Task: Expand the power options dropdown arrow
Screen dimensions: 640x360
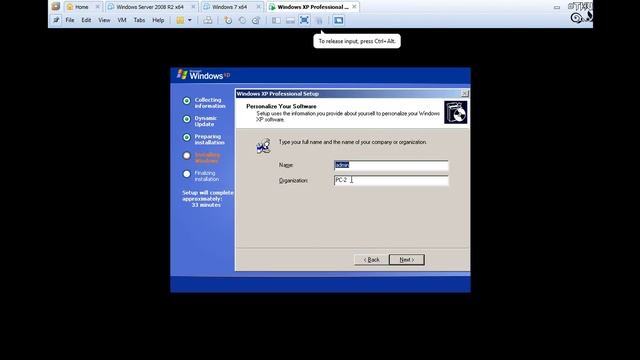Action: point(190,20)
